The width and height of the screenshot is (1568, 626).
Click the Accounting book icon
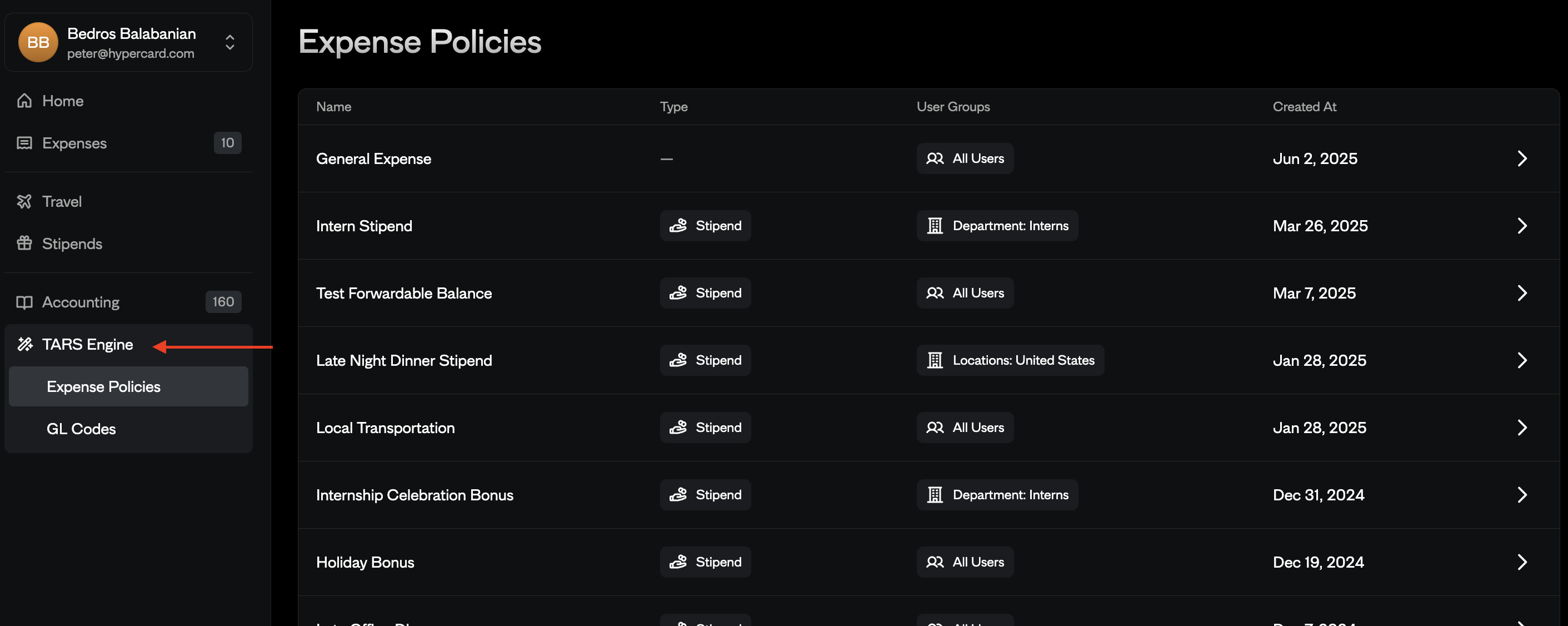point(25,301)
